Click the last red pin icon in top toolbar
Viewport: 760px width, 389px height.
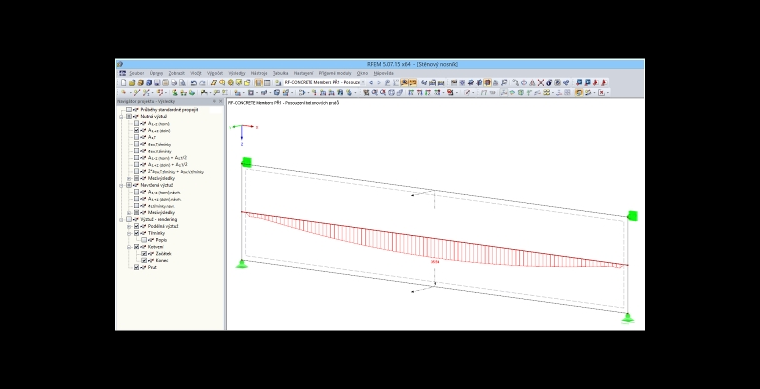click(604, 83)
